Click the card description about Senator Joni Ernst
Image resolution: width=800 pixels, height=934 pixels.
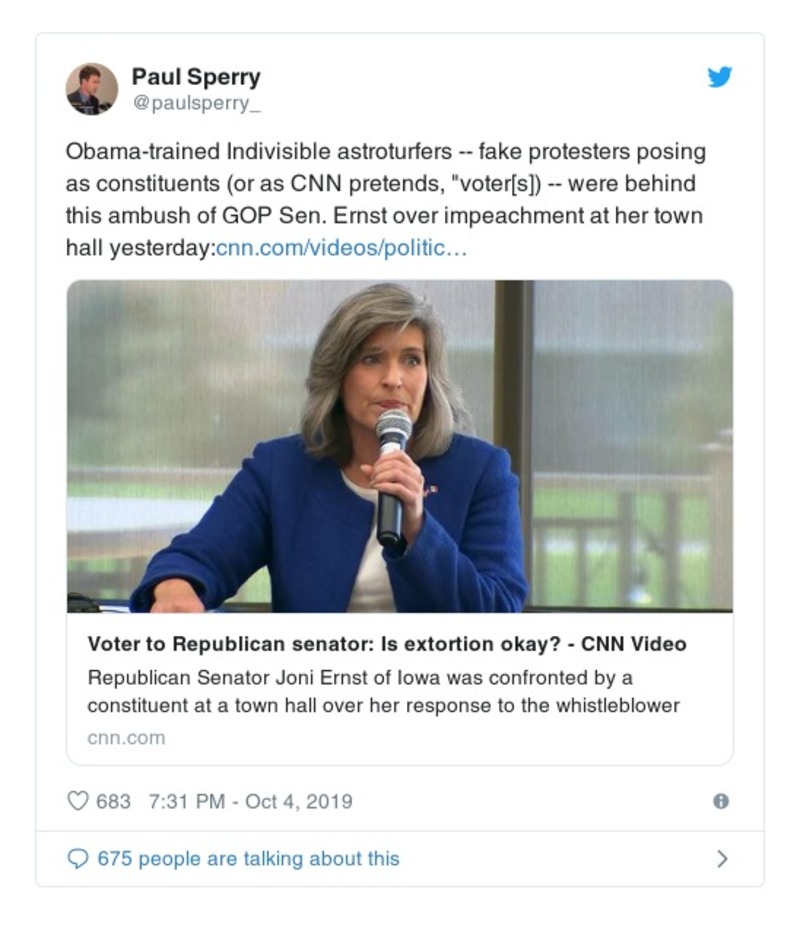click(383, 691)
